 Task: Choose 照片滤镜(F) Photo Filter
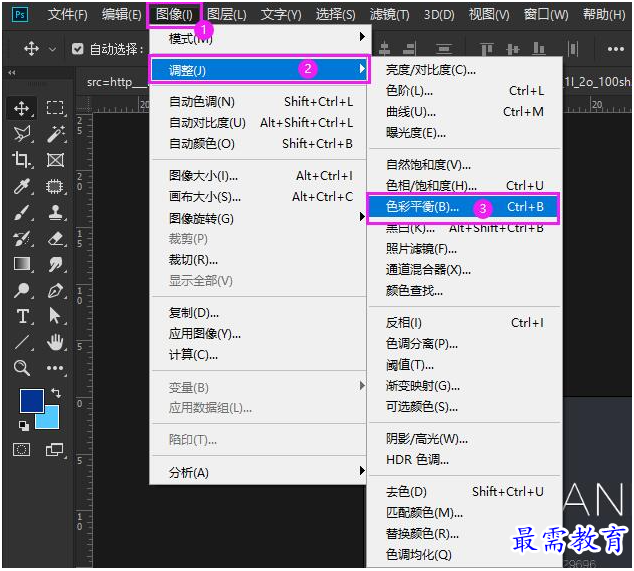pos(465,249)
